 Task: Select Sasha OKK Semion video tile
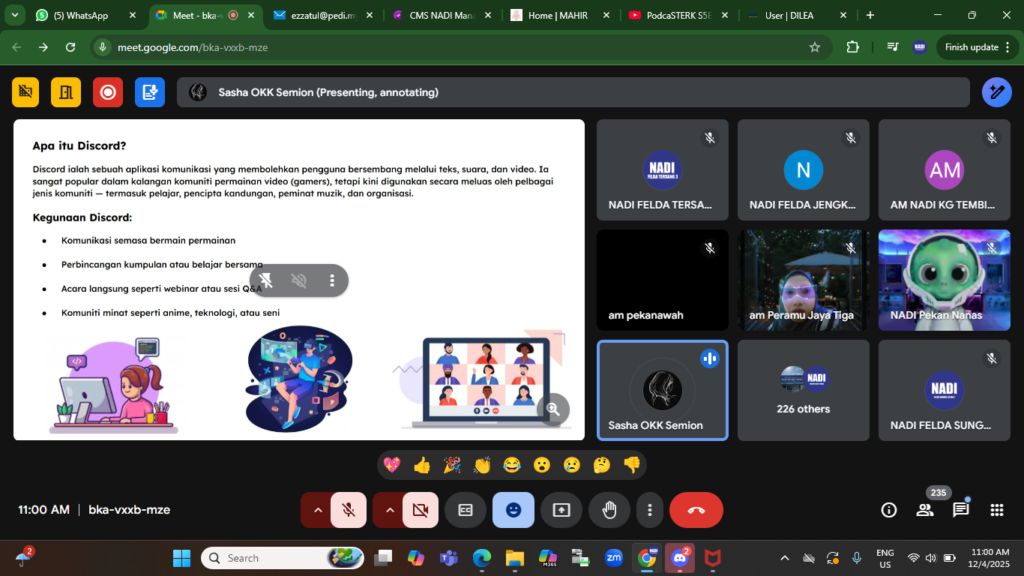(x=662, y=391)
